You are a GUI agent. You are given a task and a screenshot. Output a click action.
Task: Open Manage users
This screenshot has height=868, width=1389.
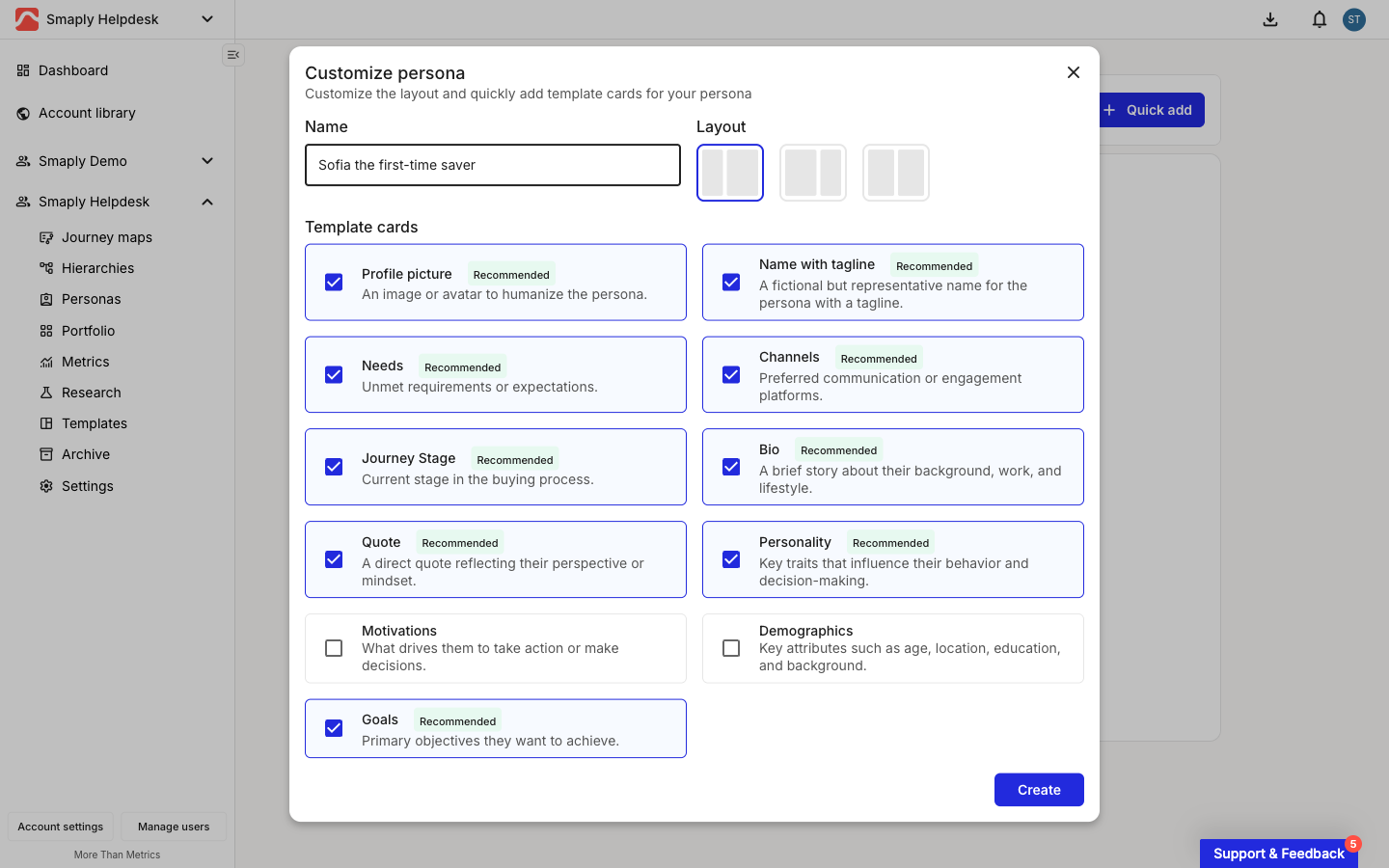click(x=174, y=827)
